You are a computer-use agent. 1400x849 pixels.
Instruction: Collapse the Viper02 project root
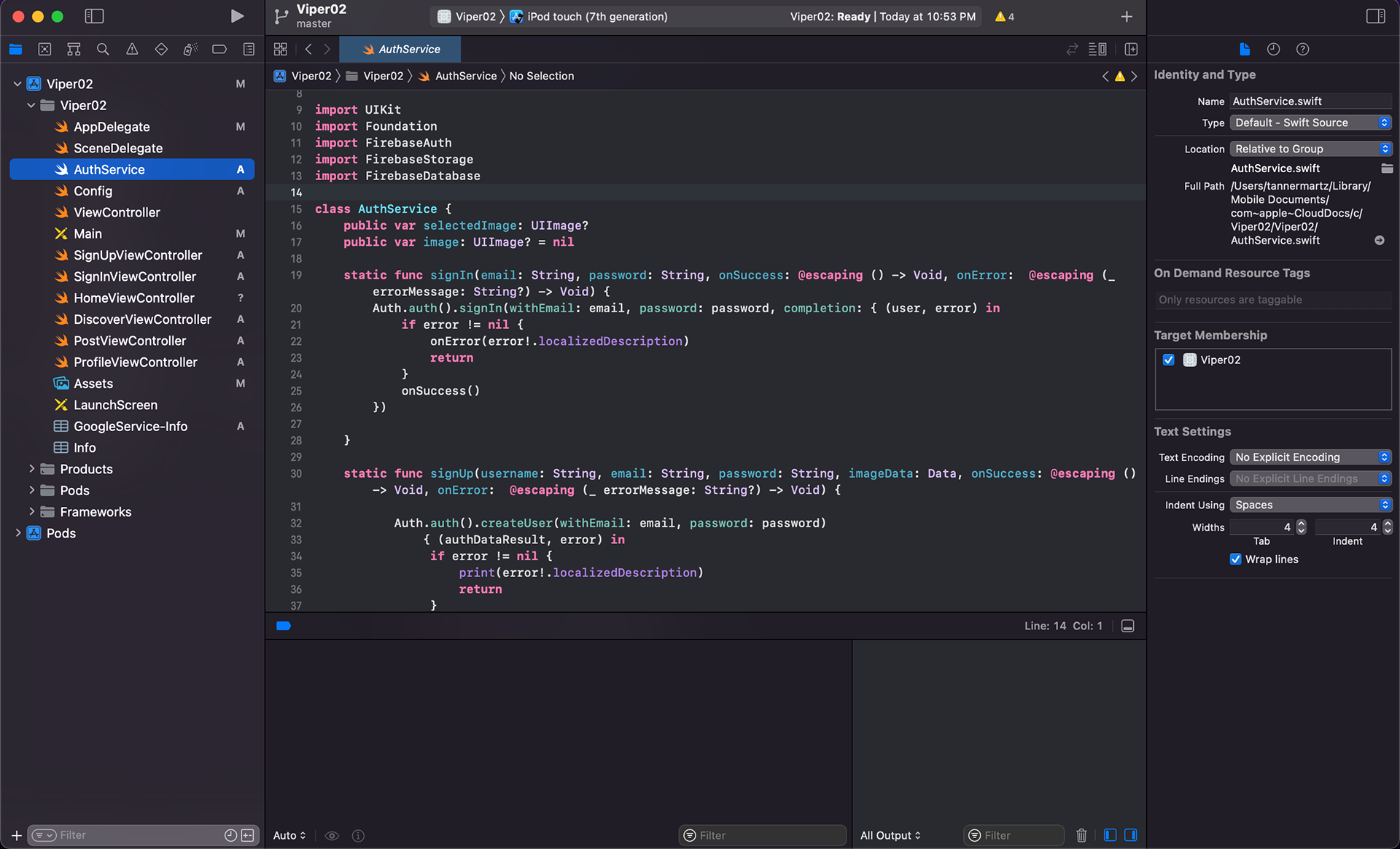coord(17,84)
